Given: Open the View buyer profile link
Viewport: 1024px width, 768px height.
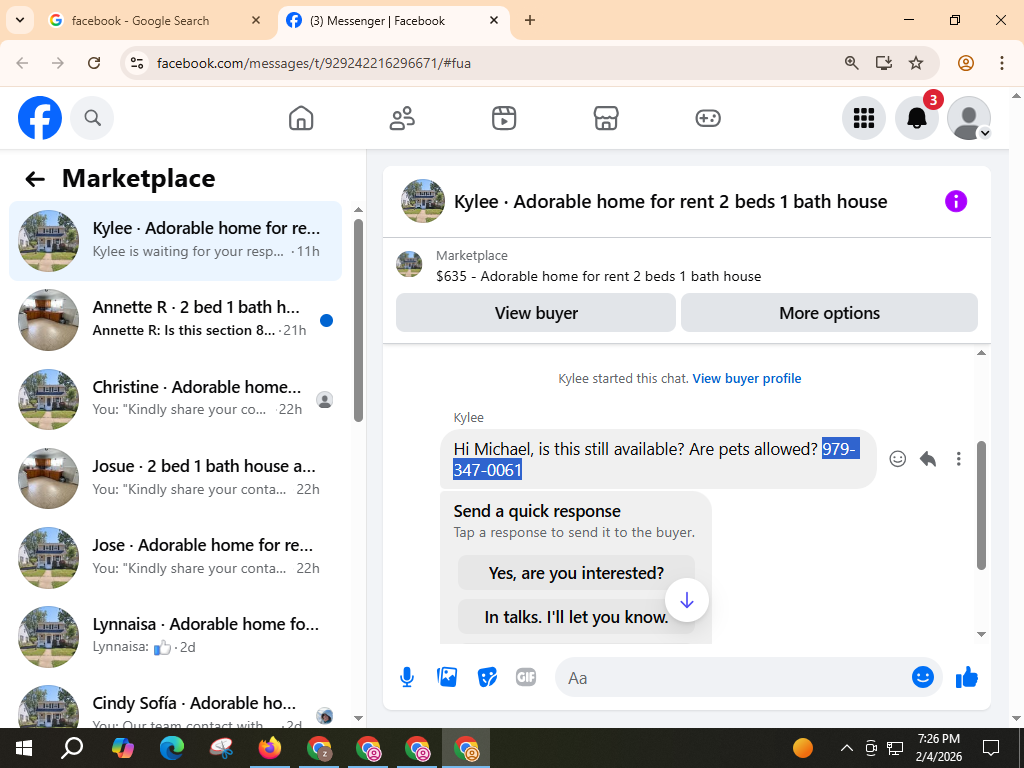Looking at the screenshot, I should tap(746, 379).
